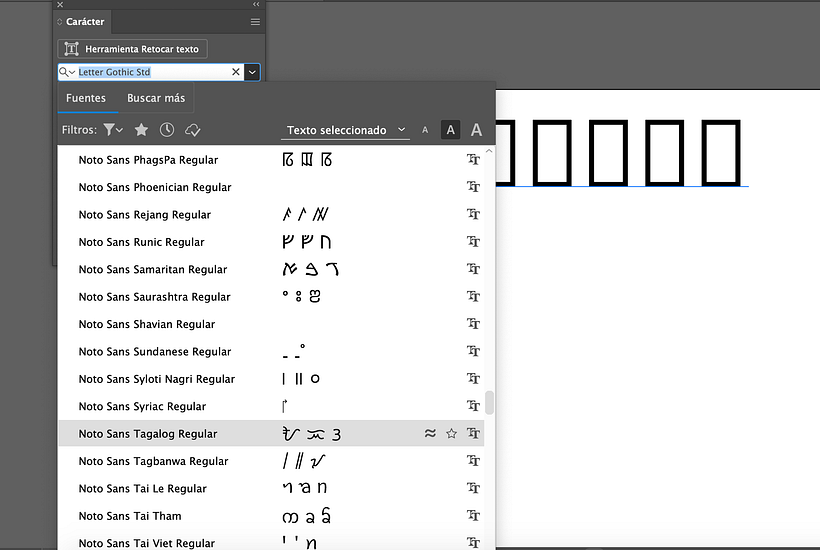This screenshot has width=820, height=550.
Task: Clear the font search field
Action: 236,72
